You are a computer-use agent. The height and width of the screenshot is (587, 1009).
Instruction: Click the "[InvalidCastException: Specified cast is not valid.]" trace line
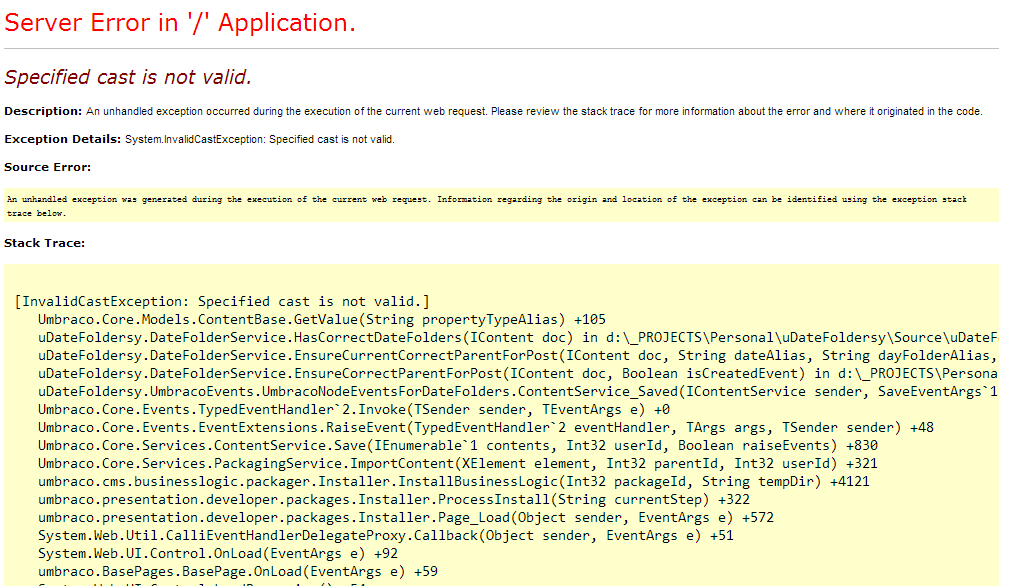click(222, 301)
